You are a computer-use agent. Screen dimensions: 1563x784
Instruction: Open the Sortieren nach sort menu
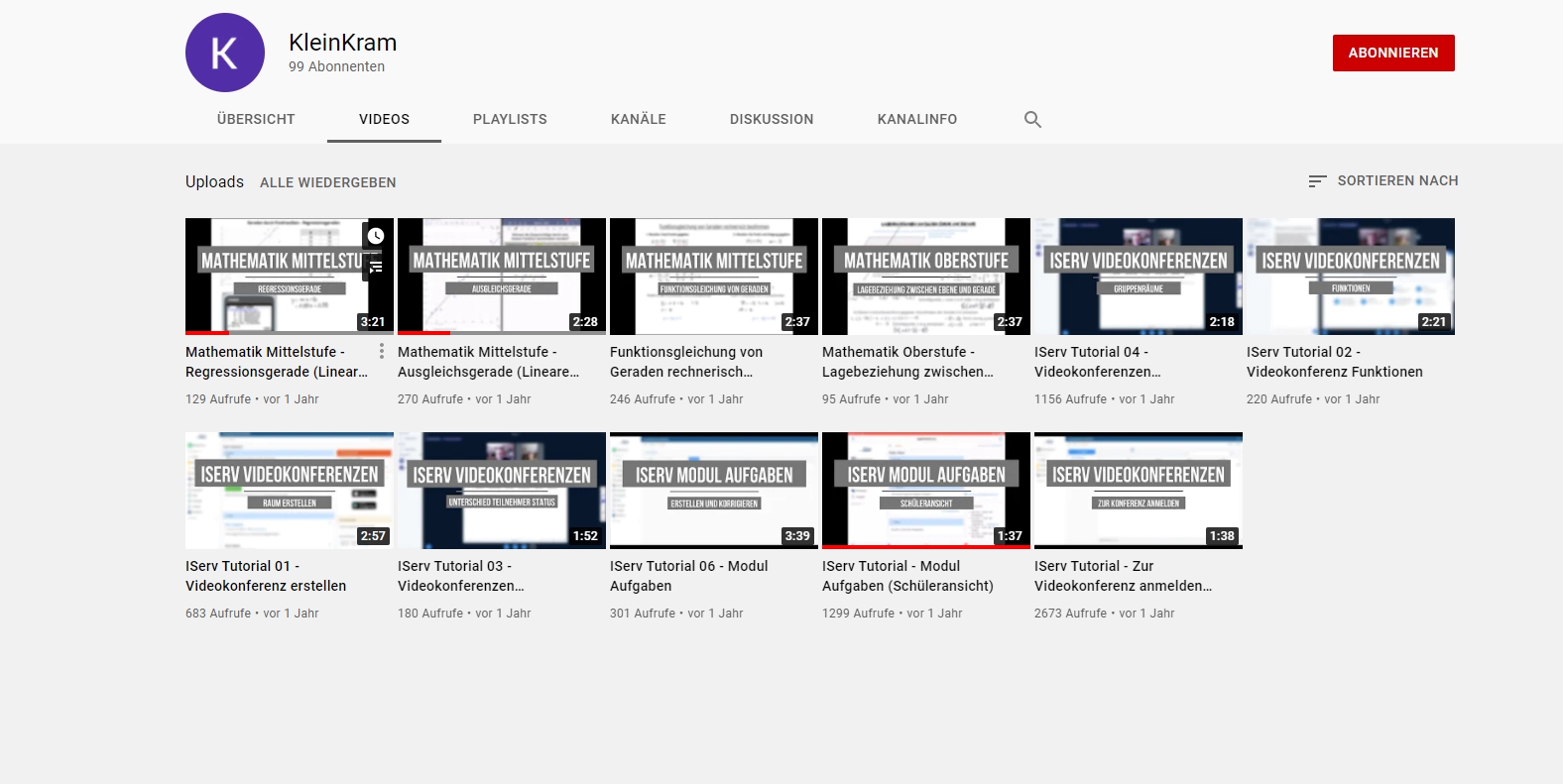tap(1383, 180)
